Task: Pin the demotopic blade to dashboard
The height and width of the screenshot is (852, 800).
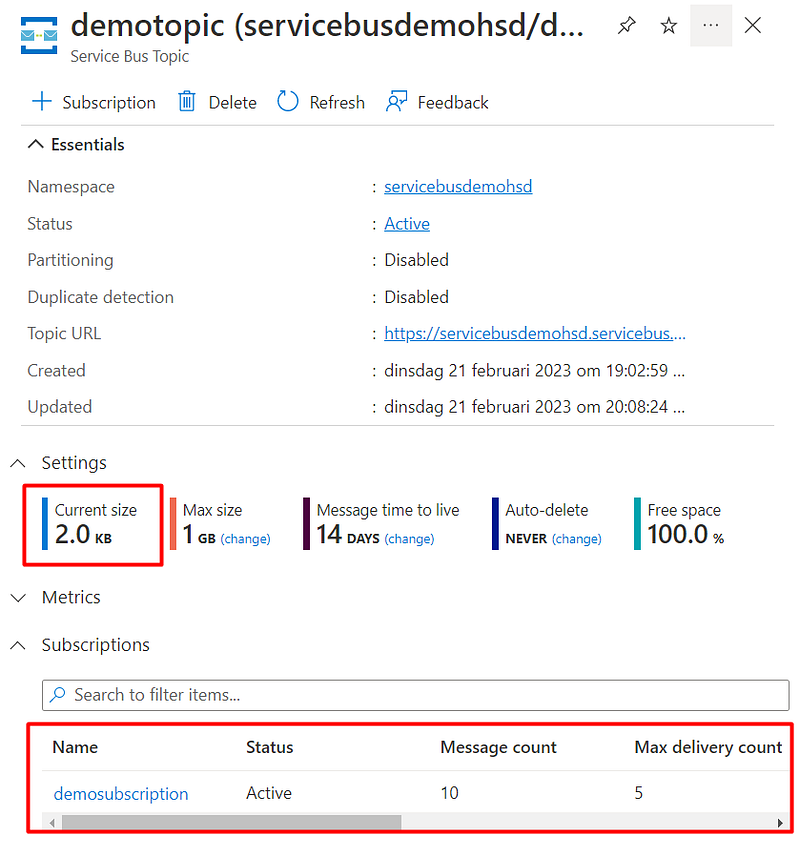Action: click(x=627, y=25)
